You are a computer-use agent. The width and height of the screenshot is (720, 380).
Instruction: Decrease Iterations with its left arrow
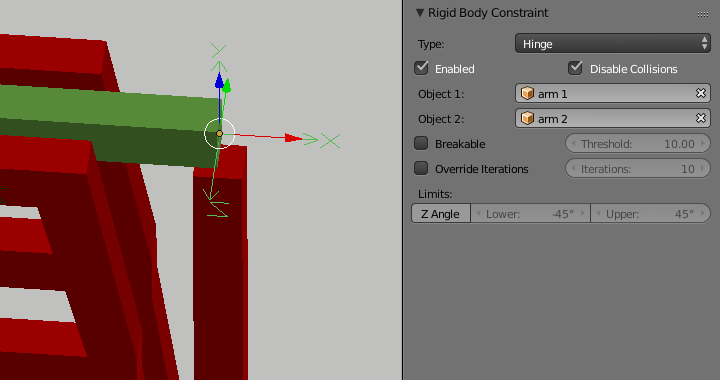[x=573, y=168]
